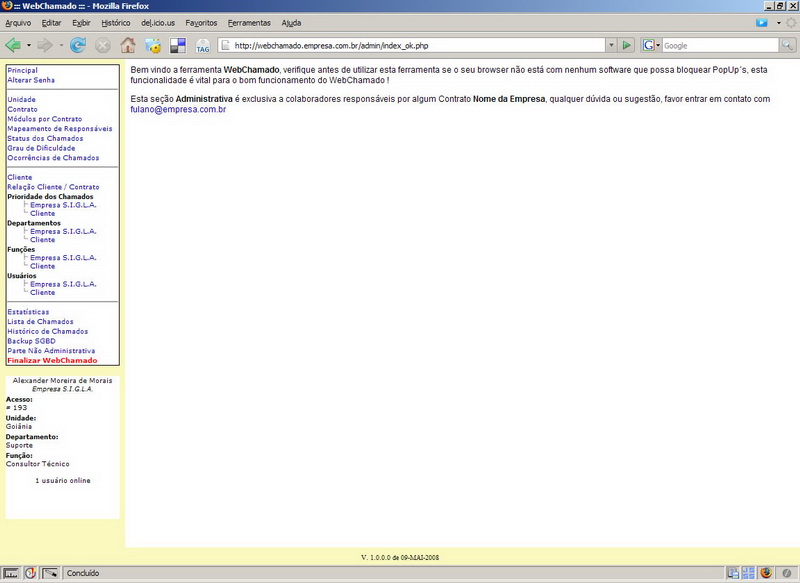Open the Backup SGBD link
Viewport: 800px width, 583px height.
pos(31,341)
